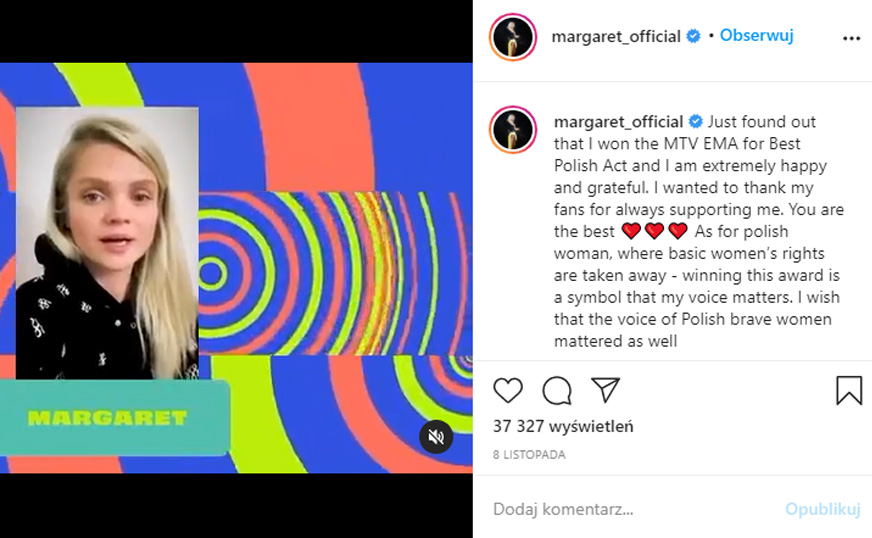Save the post with the bookmark icon
This screenshot has width=872, height=538.
pyautogui.click(x=849, y=390)
